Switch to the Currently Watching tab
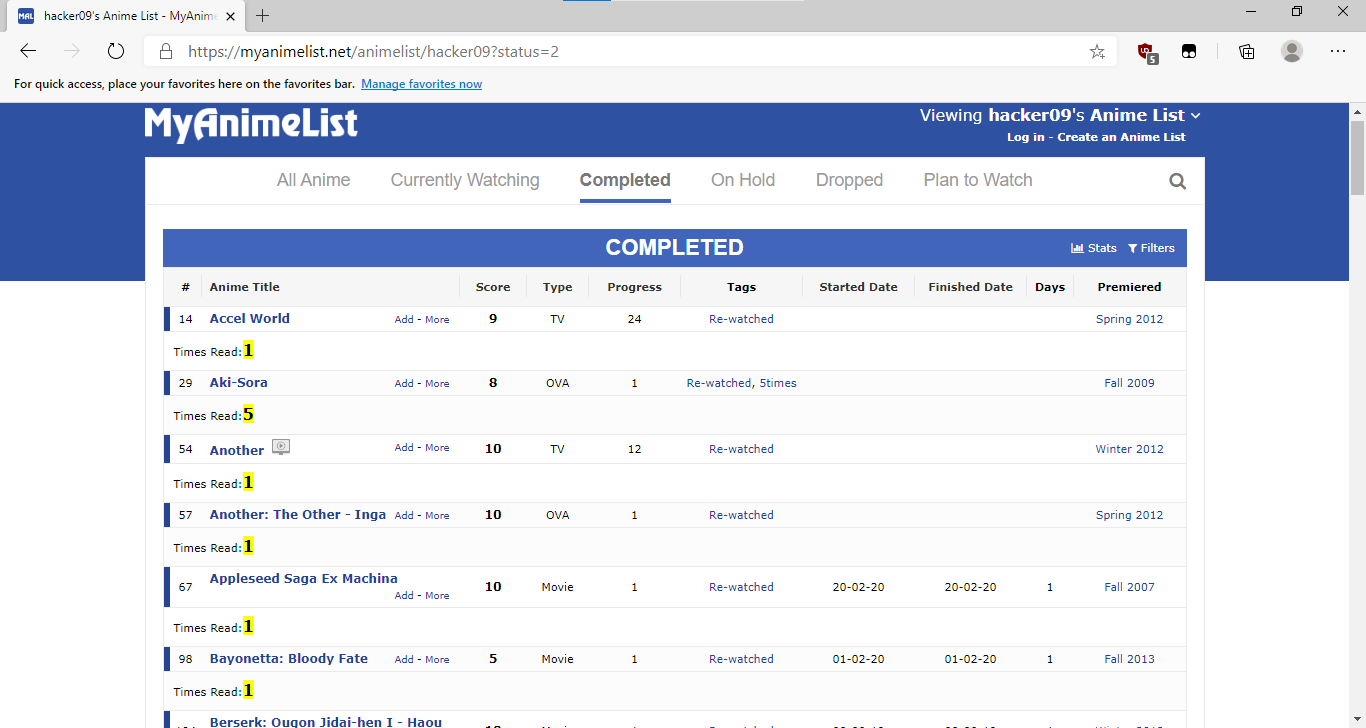The height and width of the screenshot is (728, 1366). pos(465,180)
